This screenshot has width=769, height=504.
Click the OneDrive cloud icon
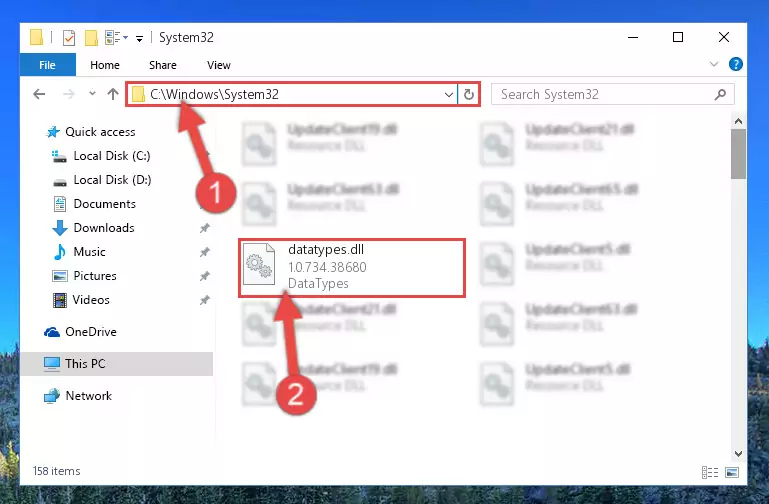52,332
